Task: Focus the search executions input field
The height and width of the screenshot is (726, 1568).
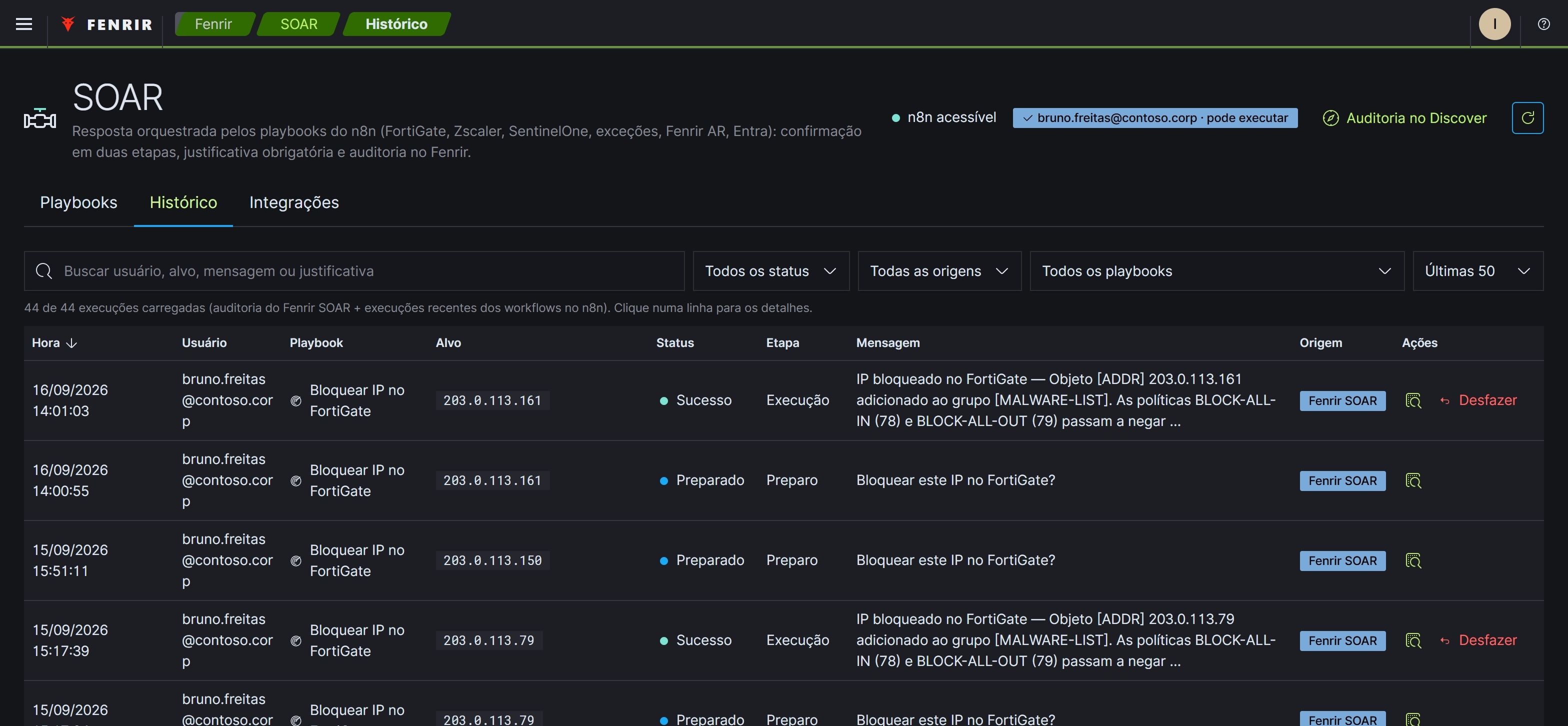Action: point(354,271)
